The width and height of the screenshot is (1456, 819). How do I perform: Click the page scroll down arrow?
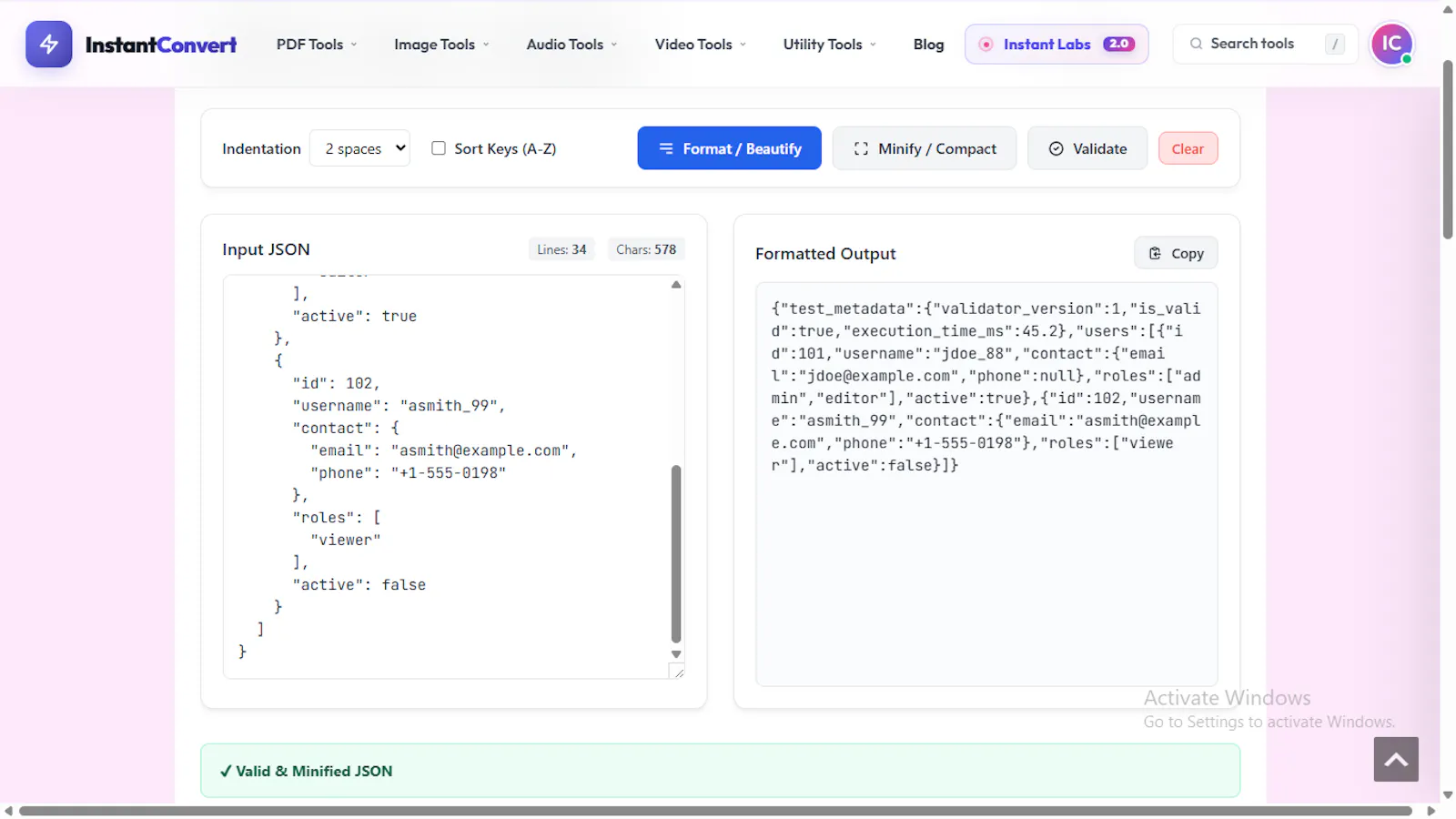(1448, 795)
